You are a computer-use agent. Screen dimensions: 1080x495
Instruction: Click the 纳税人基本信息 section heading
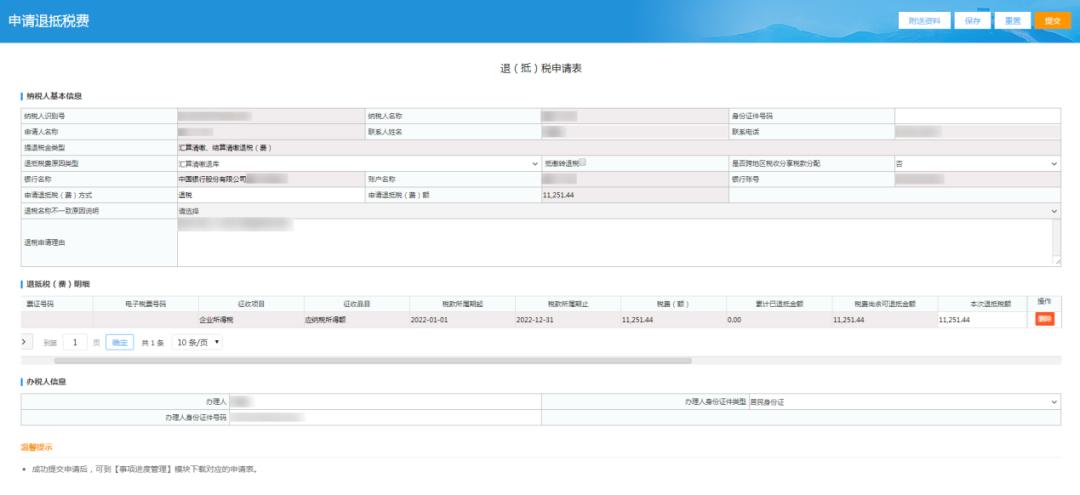pos(54,96)
